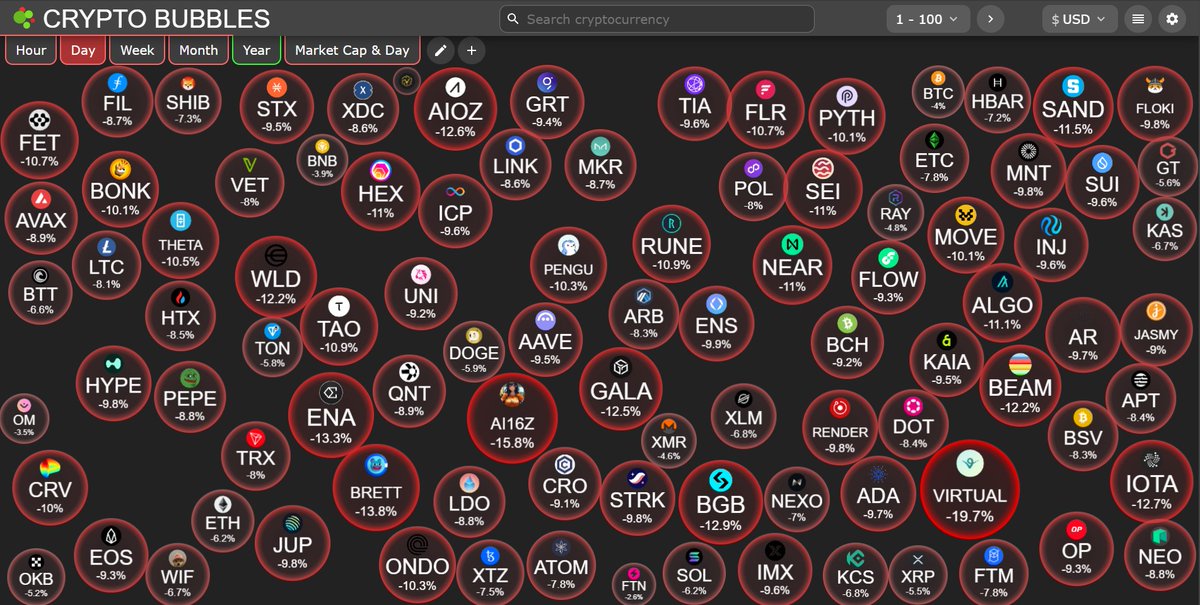Click the FLOKI bubble
Viewport: 1200px width, 605px height.
pos(1155,104)
